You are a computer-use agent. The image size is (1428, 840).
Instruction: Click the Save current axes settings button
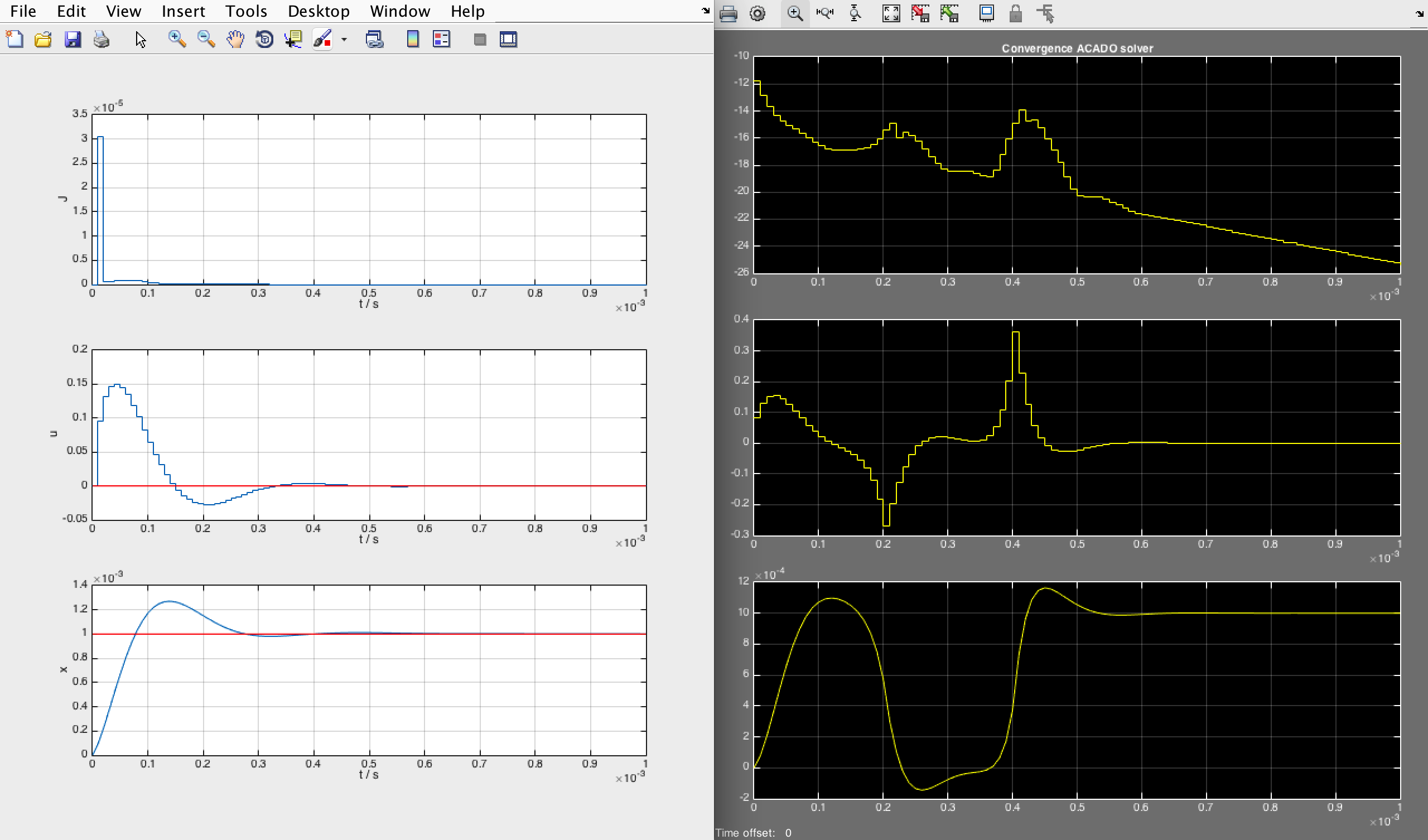click(920, 13)
